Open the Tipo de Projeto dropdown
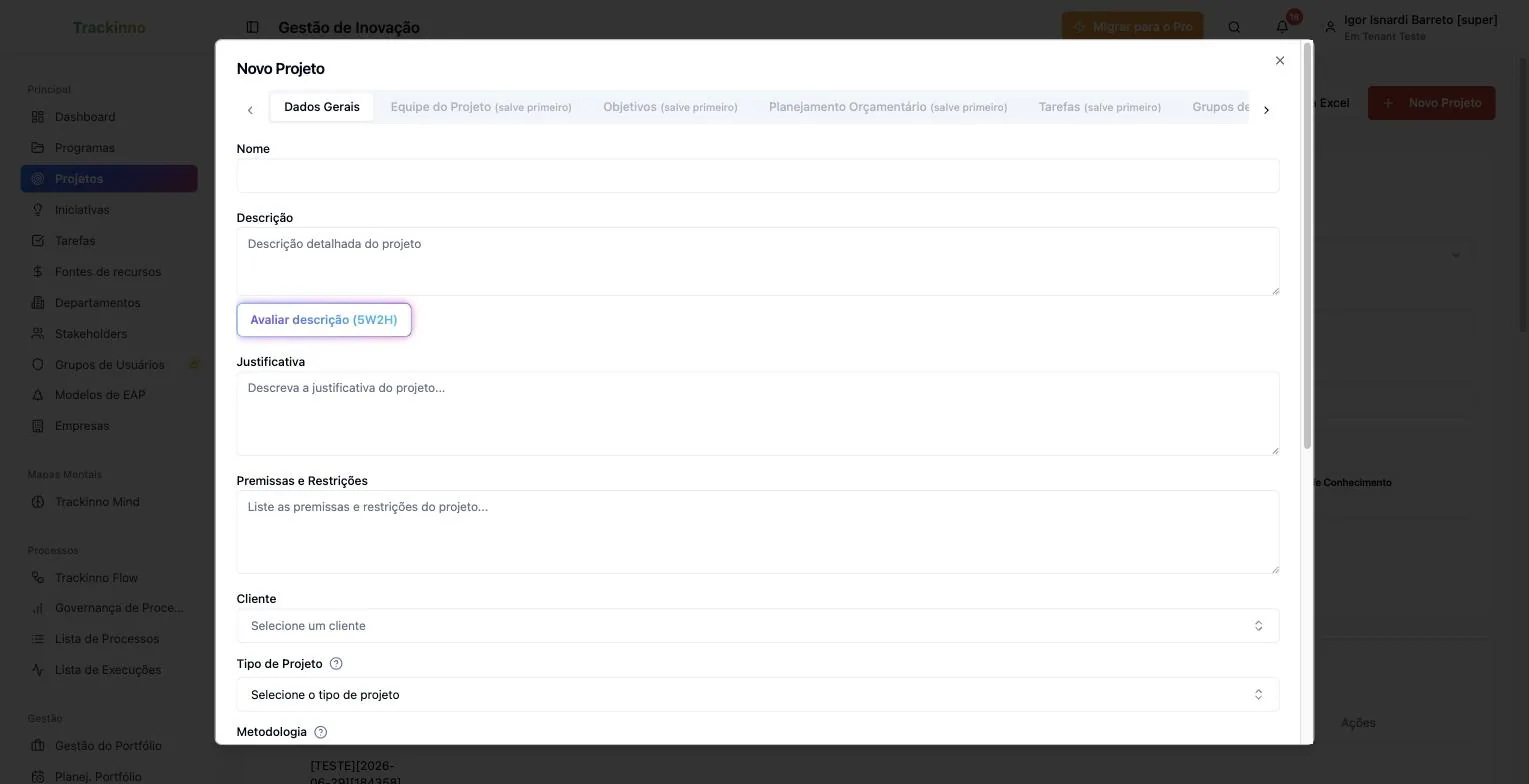1529x784 pixels. (x=758, y=695)
